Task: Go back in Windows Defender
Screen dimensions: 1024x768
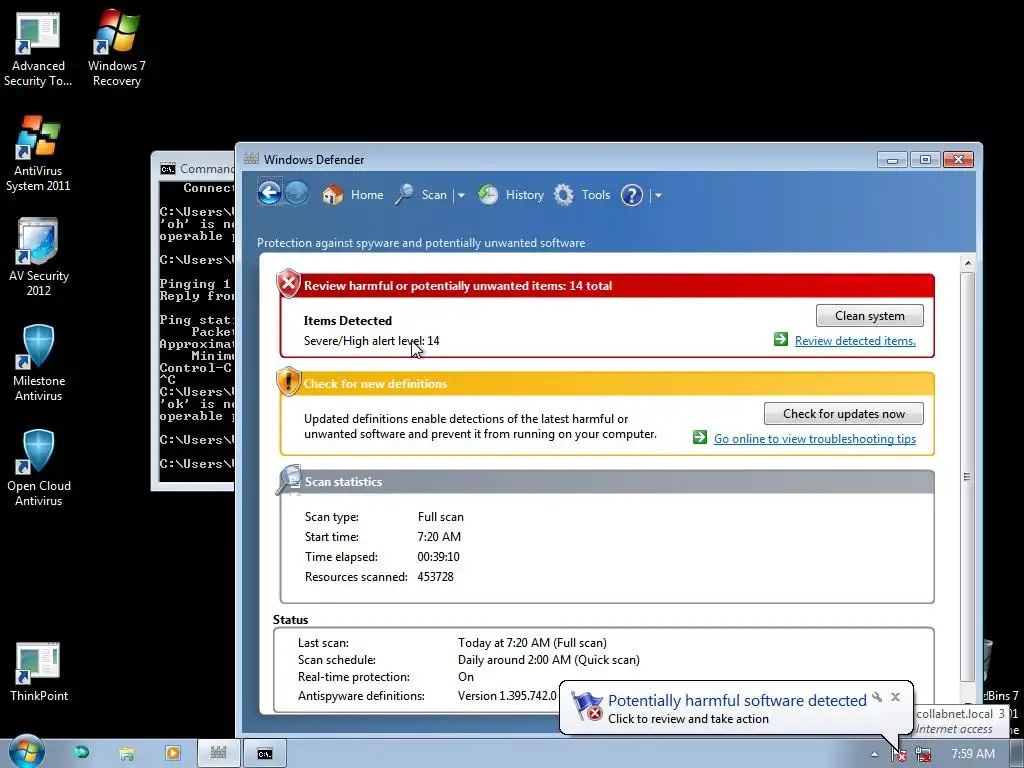Action: 270,193
